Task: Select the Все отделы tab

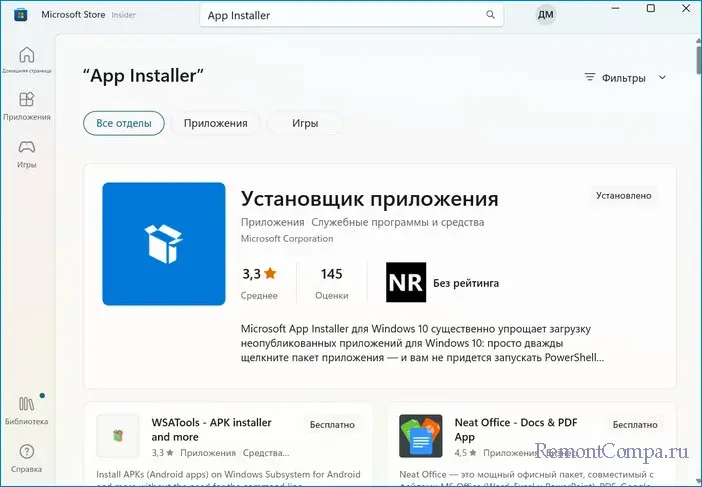Action: 124,123
